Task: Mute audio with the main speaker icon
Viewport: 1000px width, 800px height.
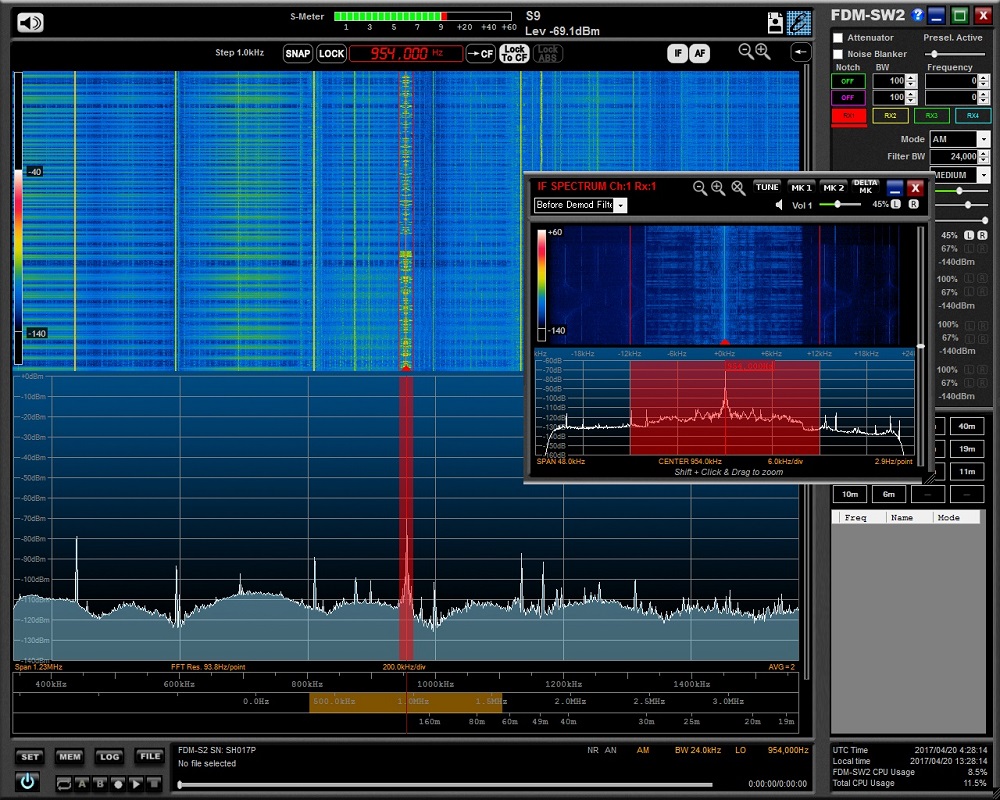Action: click(x=30, y=23)
